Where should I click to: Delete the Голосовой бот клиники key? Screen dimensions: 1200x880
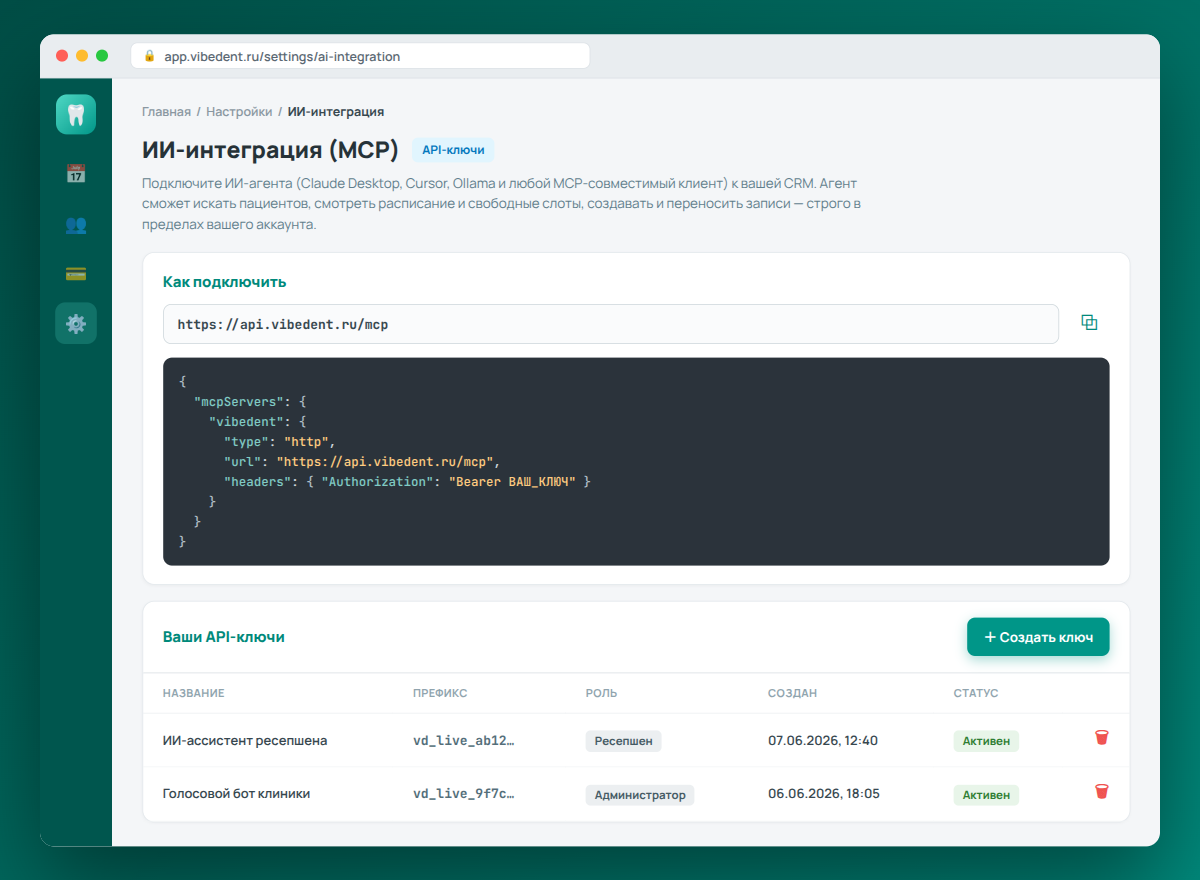click(1101, 792)
